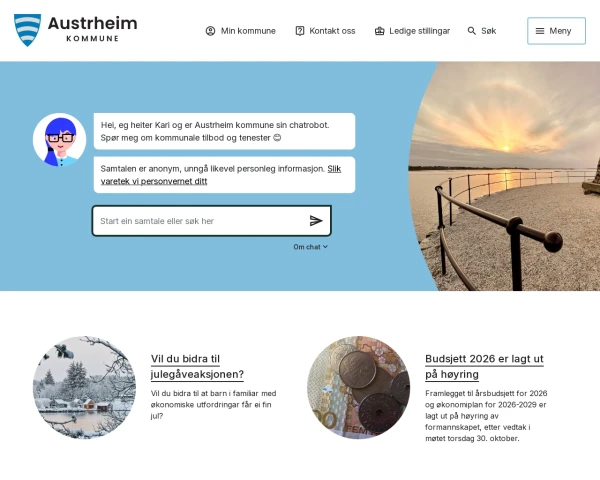Viewport: 600px width, 480px height.
Task: Click the snowy winter landscape thumbnail
Action: [x=84, y=387]
